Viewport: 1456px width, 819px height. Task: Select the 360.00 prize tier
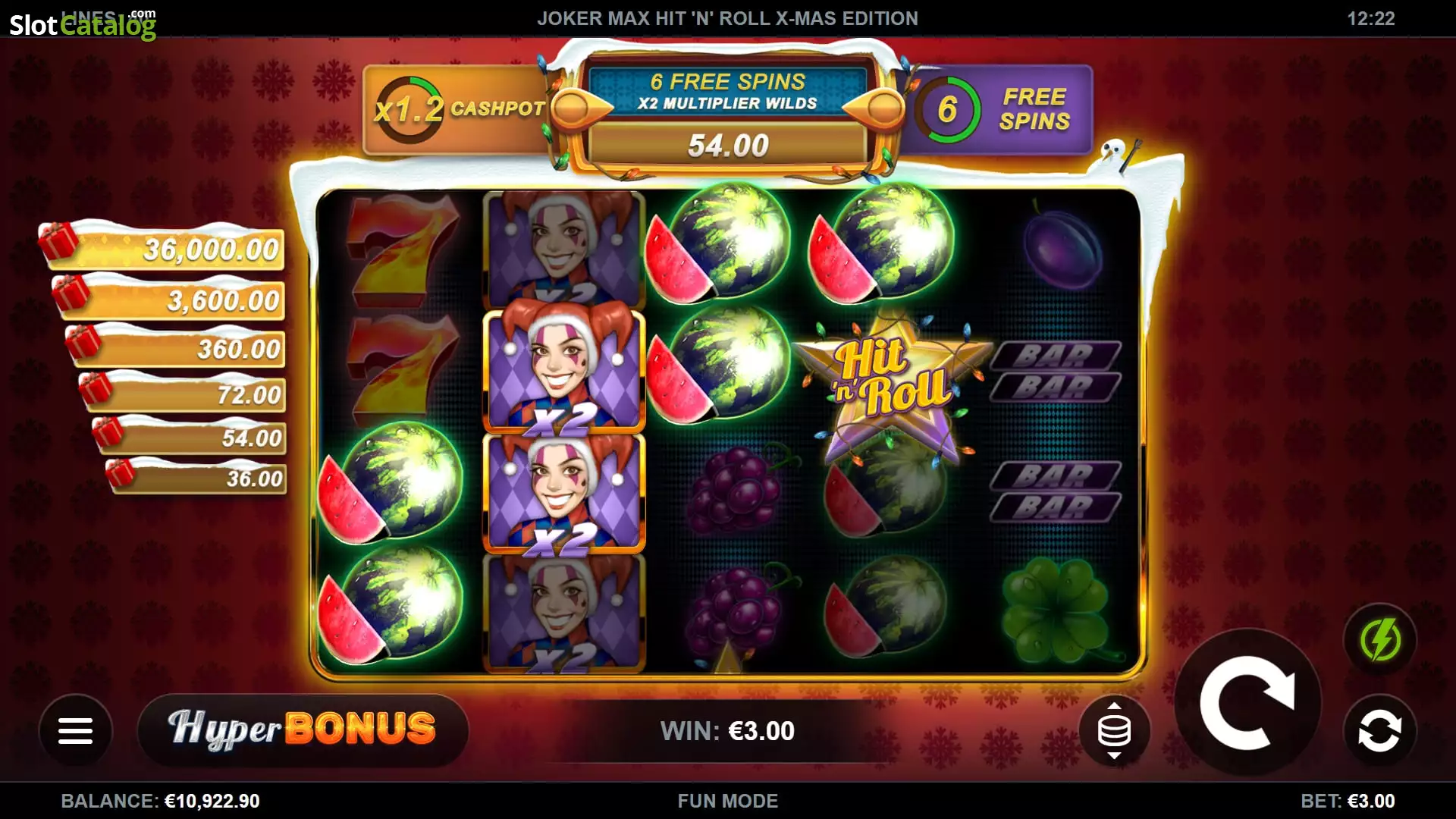click(x=176, y=347)
